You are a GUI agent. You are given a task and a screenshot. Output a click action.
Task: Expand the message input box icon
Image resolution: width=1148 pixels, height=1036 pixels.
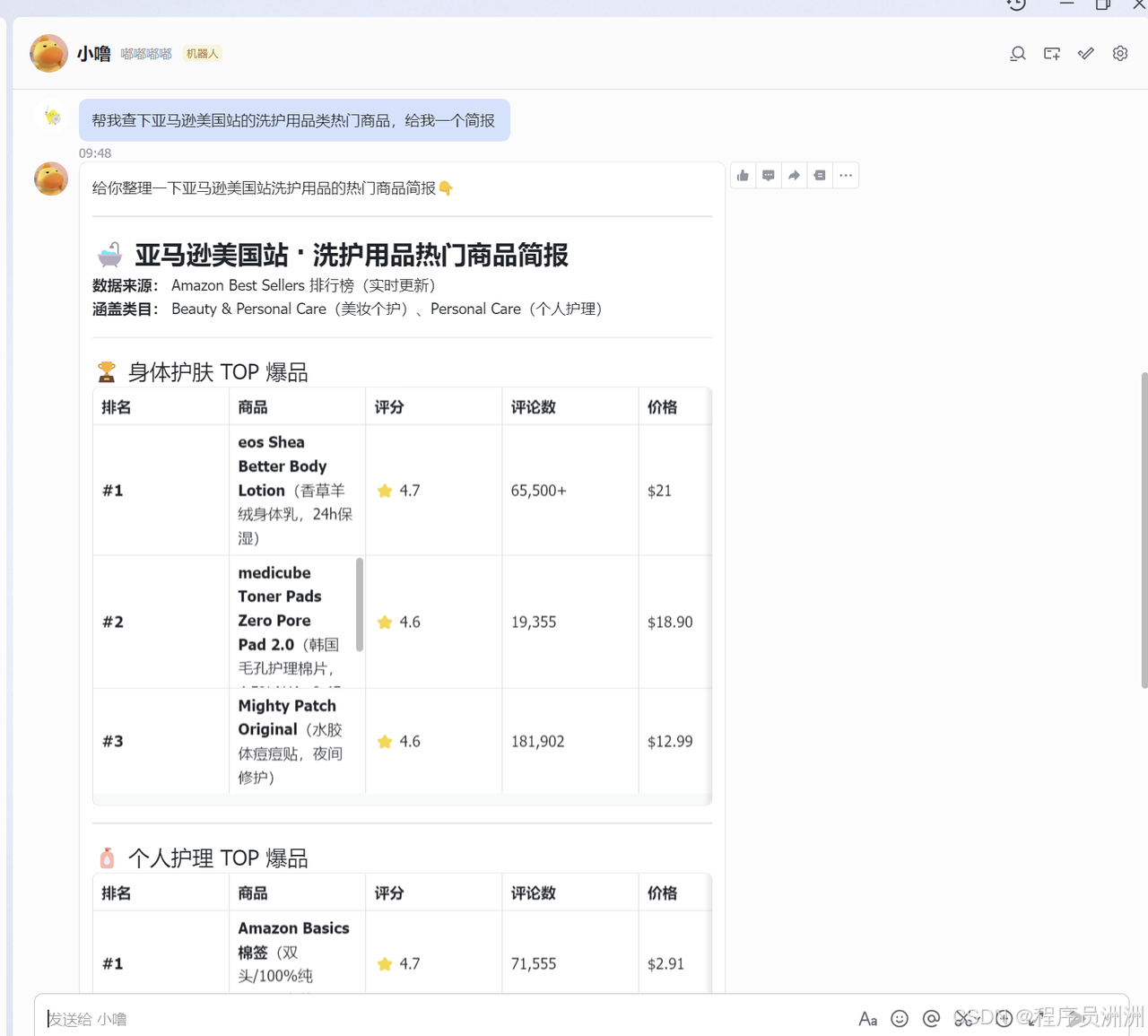click(1036, 1018)
